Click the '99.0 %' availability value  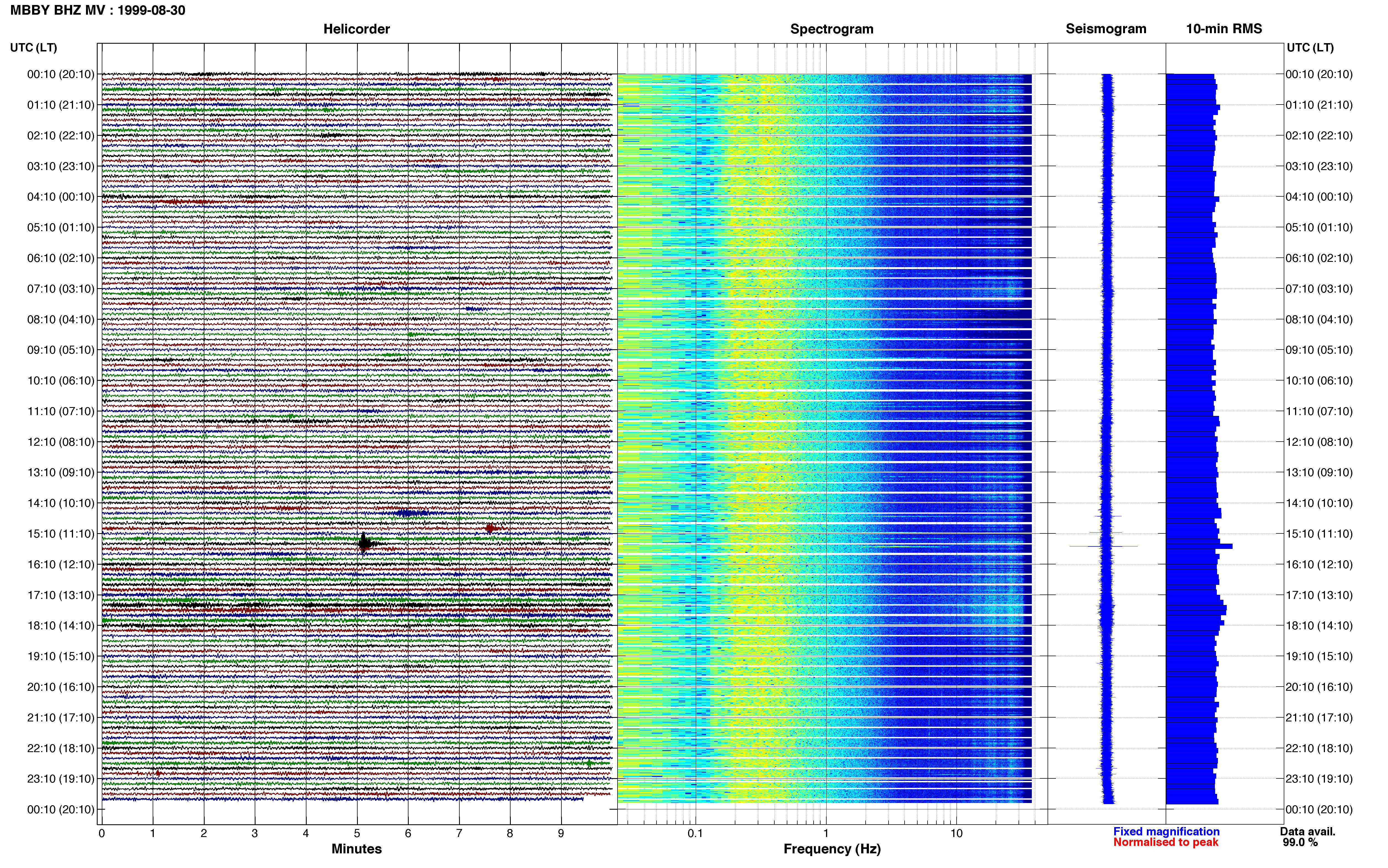1300,842
